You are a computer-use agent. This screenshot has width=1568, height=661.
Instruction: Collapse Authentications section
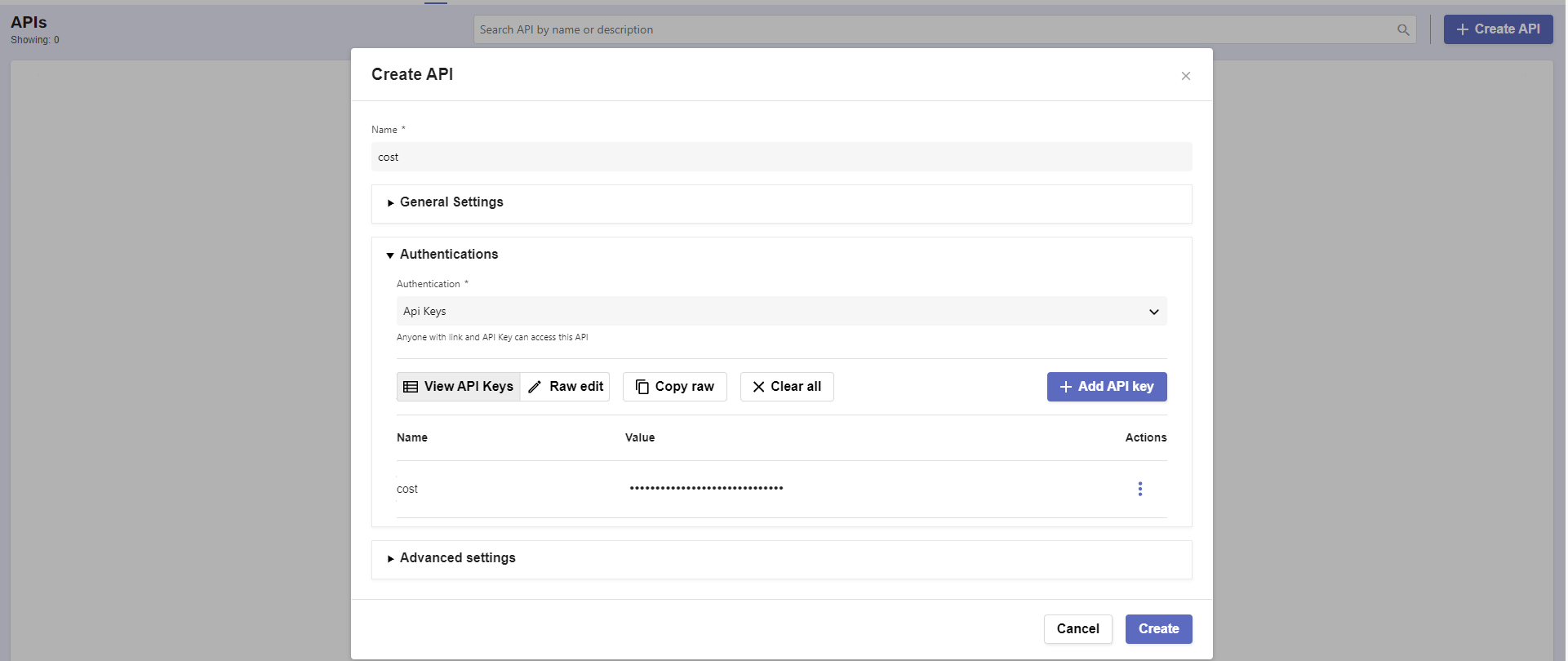(442, 255)
